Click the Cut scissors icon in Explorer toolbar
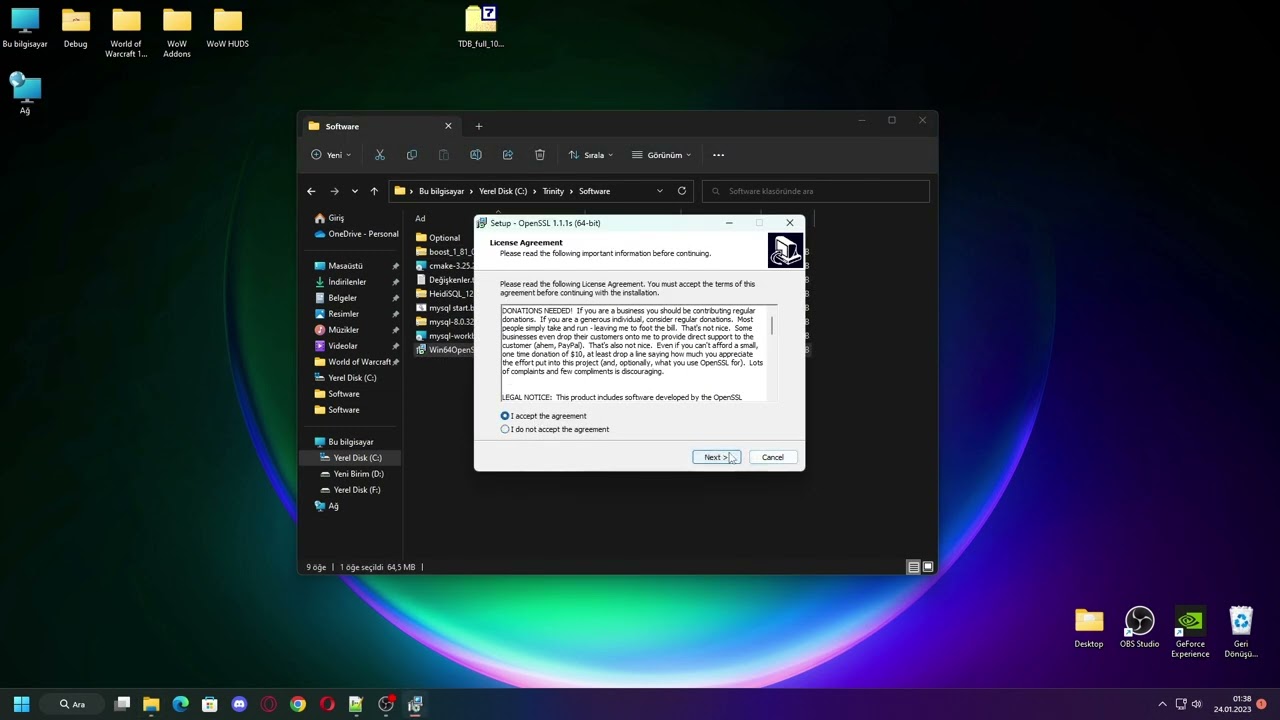This screenshot has width=1280, height=720. [380, 155]
